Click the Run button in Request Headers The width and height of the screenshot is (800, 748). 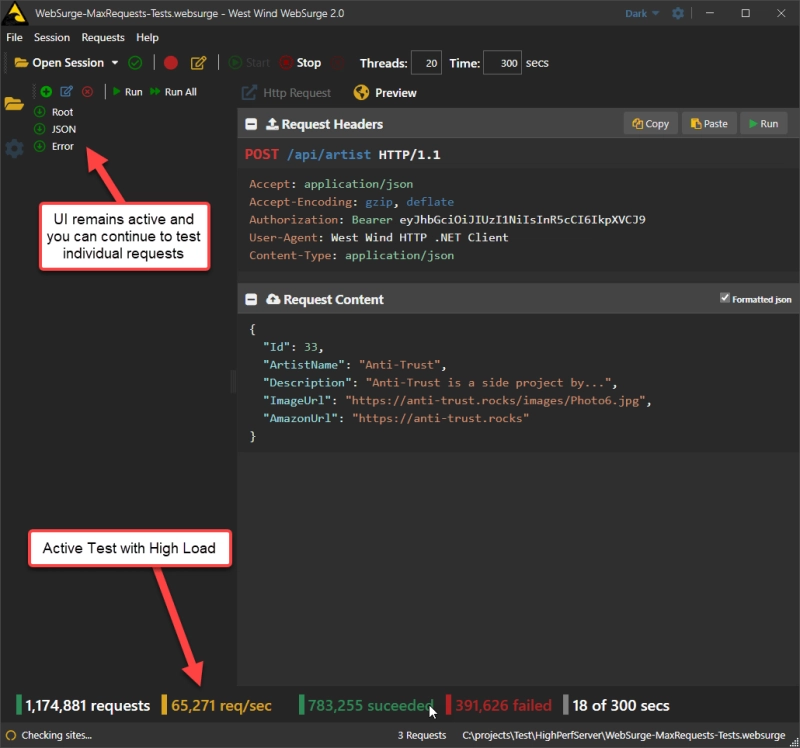coord(763,123)
